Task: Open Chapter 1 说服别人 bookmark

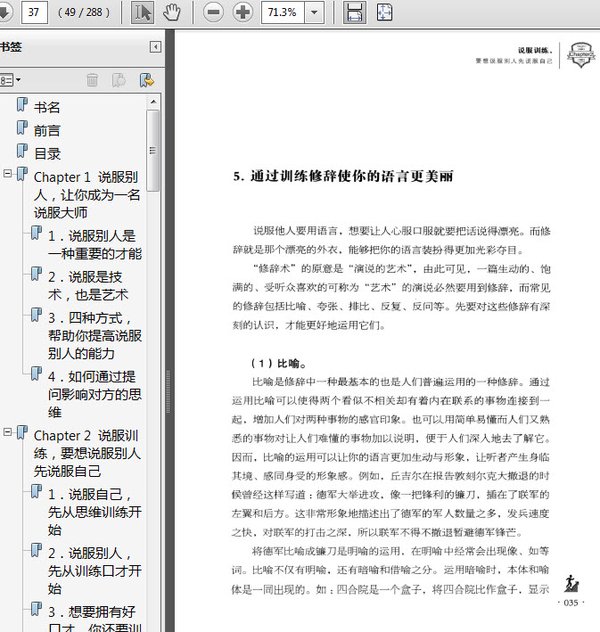Action: coord(87,195)
